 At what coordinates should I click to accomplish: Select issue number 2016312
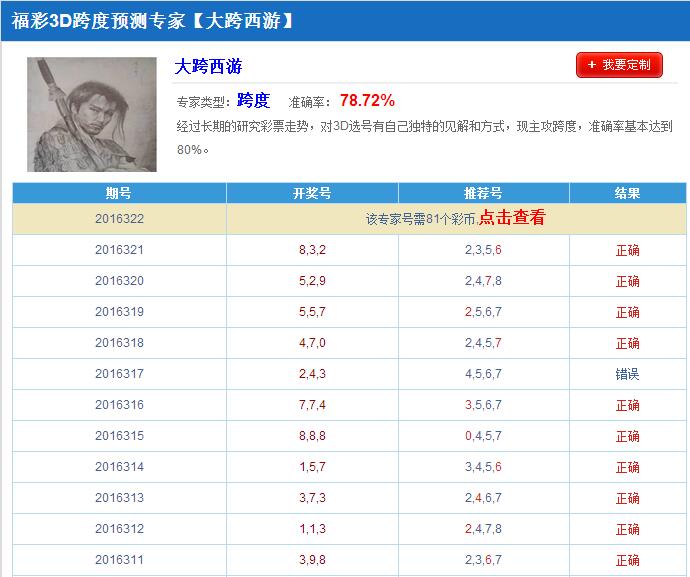coord(119,529)
